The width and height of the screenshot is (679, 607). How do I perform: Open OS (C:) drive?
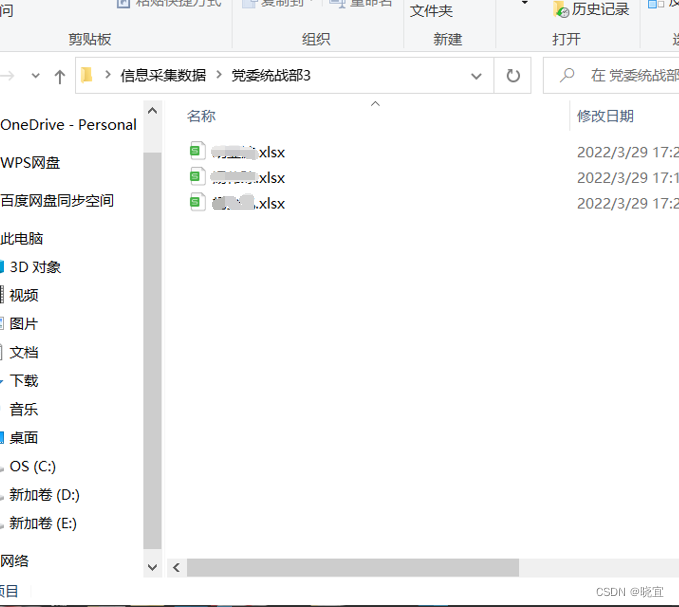pyautogui.click(x=33, y=466)
